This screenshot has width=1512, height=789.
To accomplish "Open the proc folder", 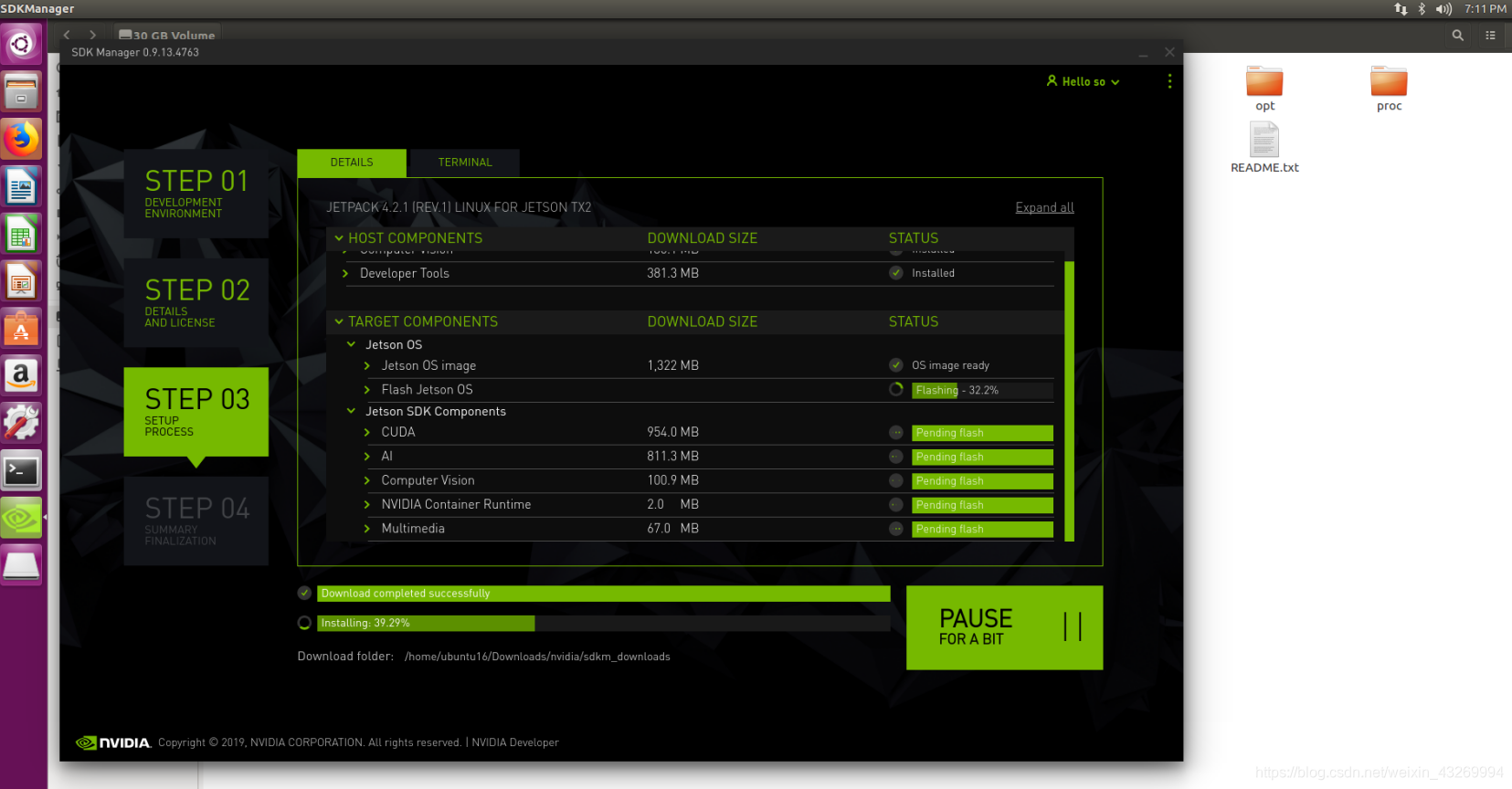I will pyautogui.click(x=1389, y=89).
